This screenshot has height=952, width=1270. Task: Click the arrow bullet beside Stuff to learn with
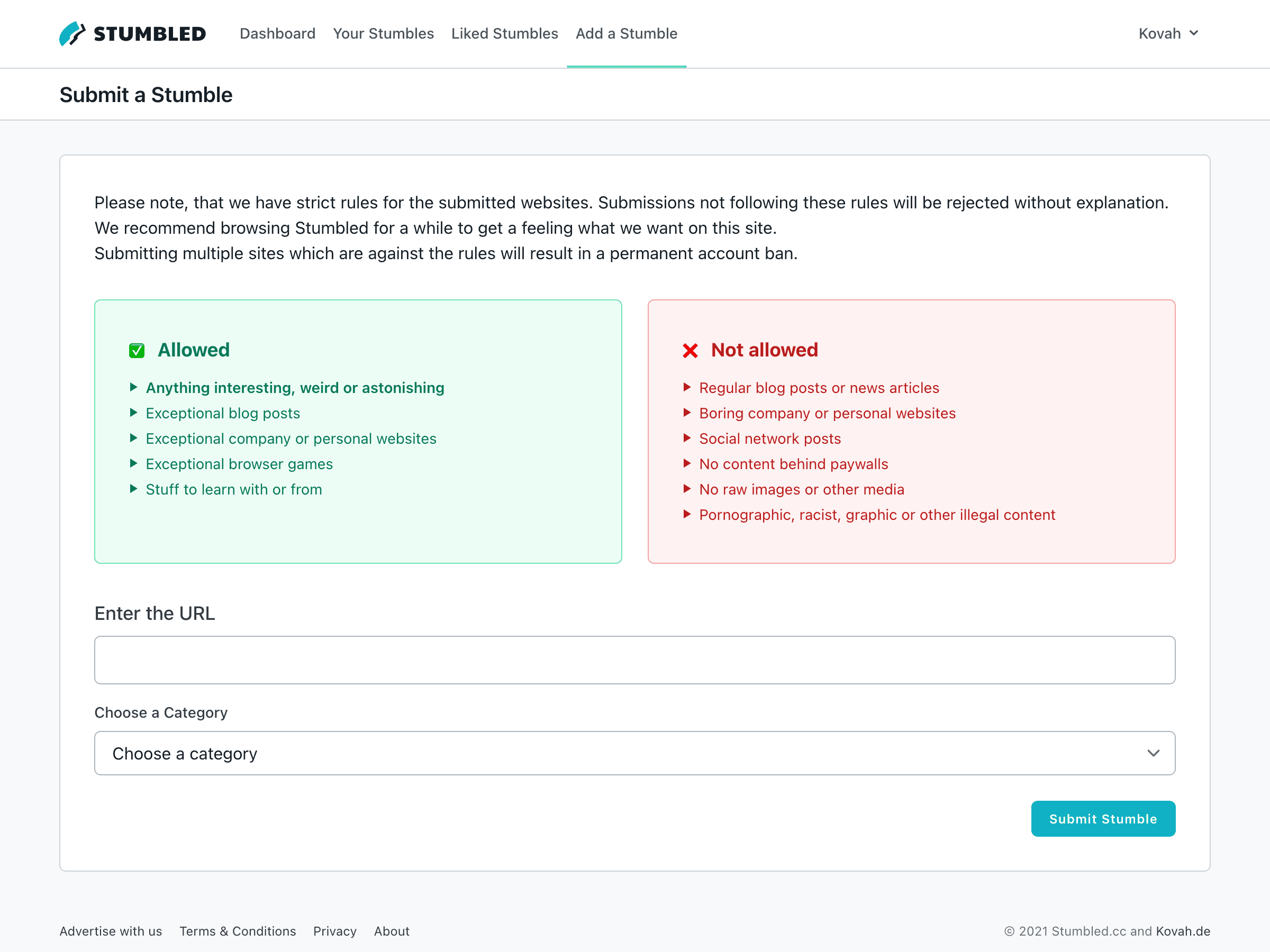134,489
